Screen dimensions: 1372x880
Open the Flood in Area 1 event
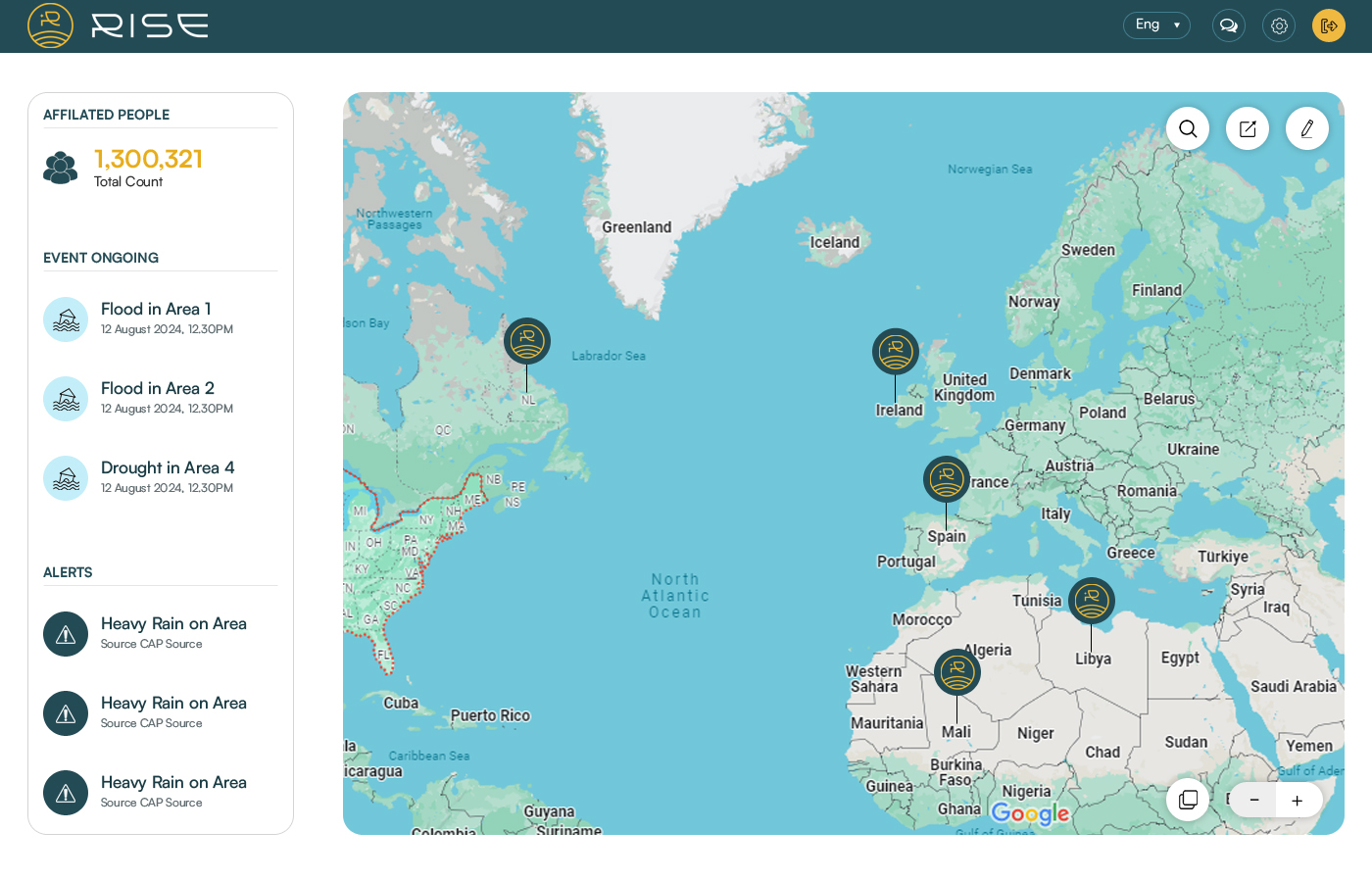(156, 310)
